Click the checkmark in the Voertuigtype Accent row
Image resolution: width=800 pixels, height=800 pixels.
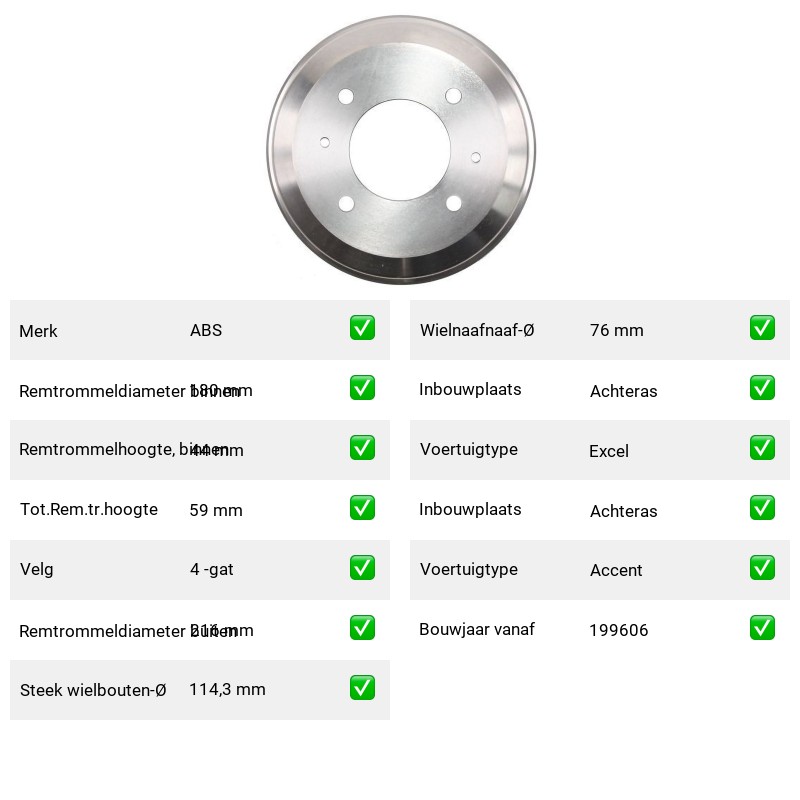pyautogui.click(x=762, y=568)
